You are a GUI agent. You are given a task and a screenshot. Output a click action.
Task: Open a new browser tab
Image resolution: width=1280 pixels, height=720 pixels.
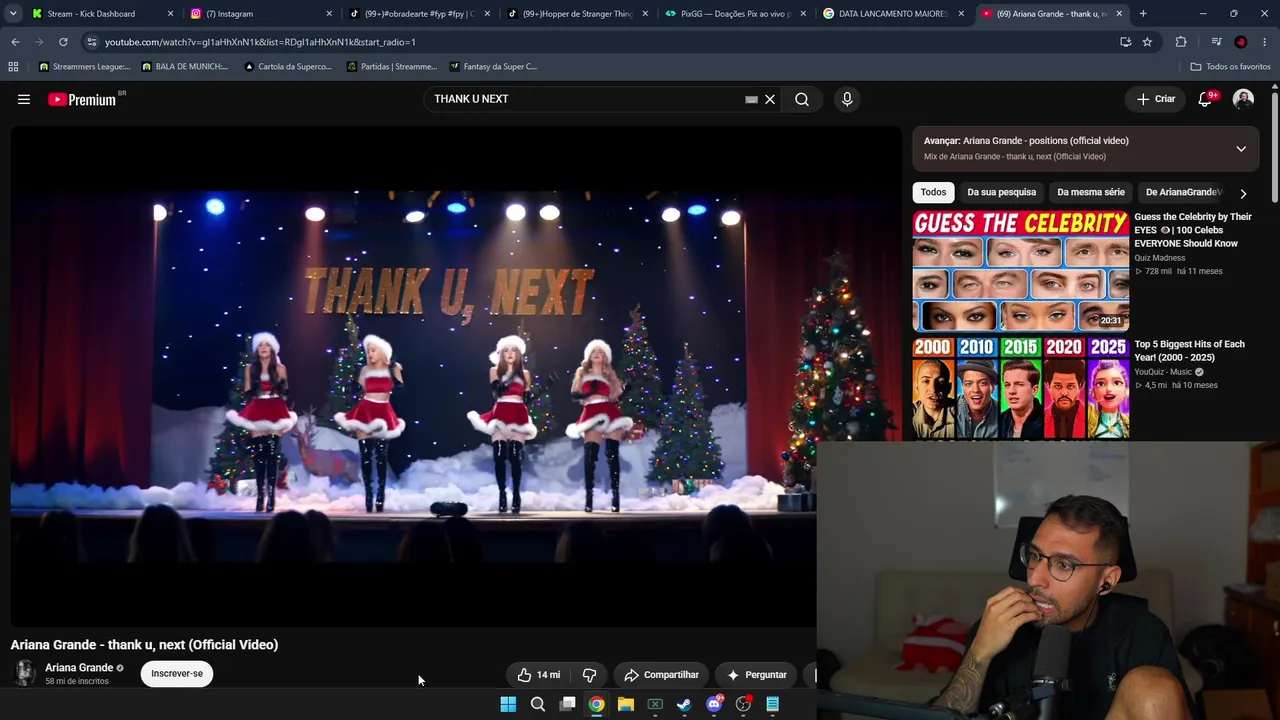[x=1143, y=14]
